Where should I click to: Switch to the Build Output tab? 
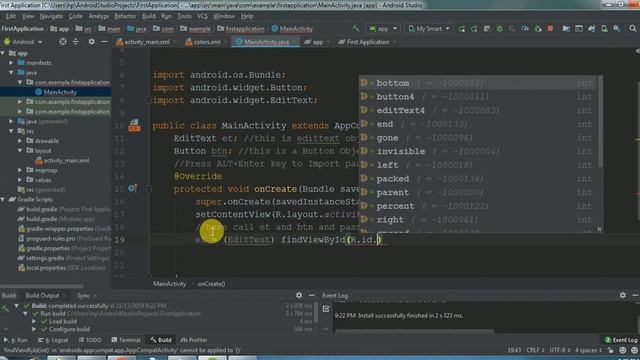(x=42, y=296)
